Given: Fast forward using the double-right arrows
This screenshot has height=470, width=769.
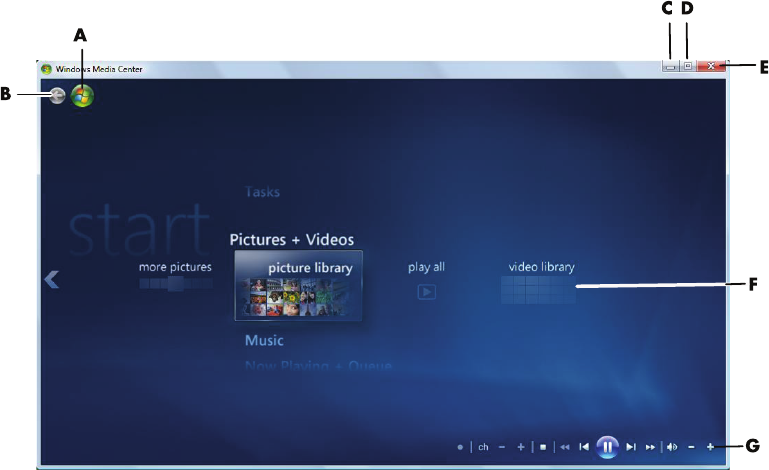Looking at the screenshot, I should (x=650, y=447).
